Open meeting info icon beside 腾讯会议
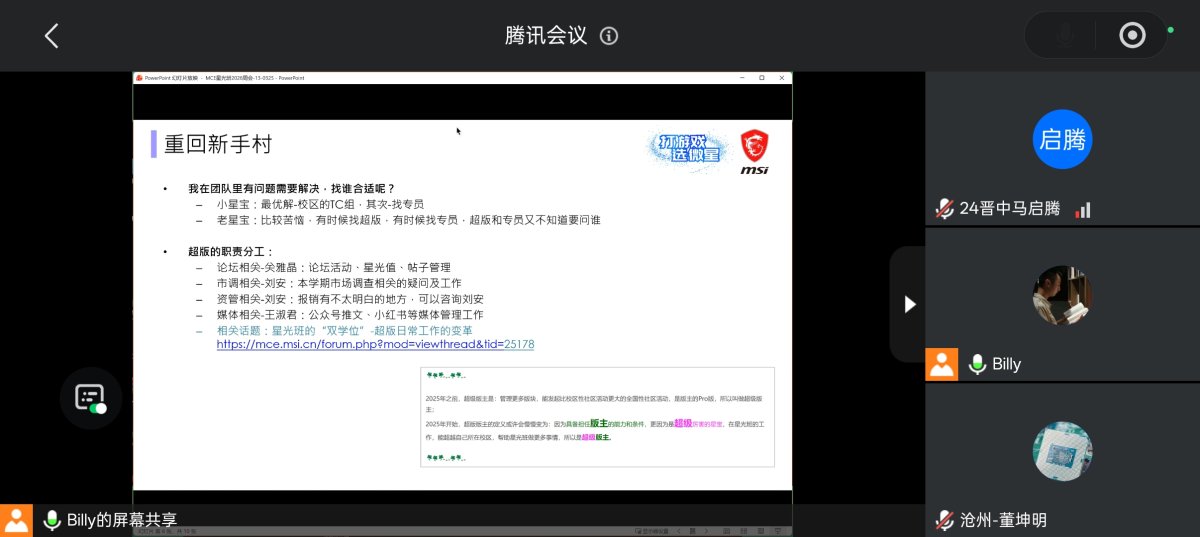The image size is (1200, 537). 609,36
